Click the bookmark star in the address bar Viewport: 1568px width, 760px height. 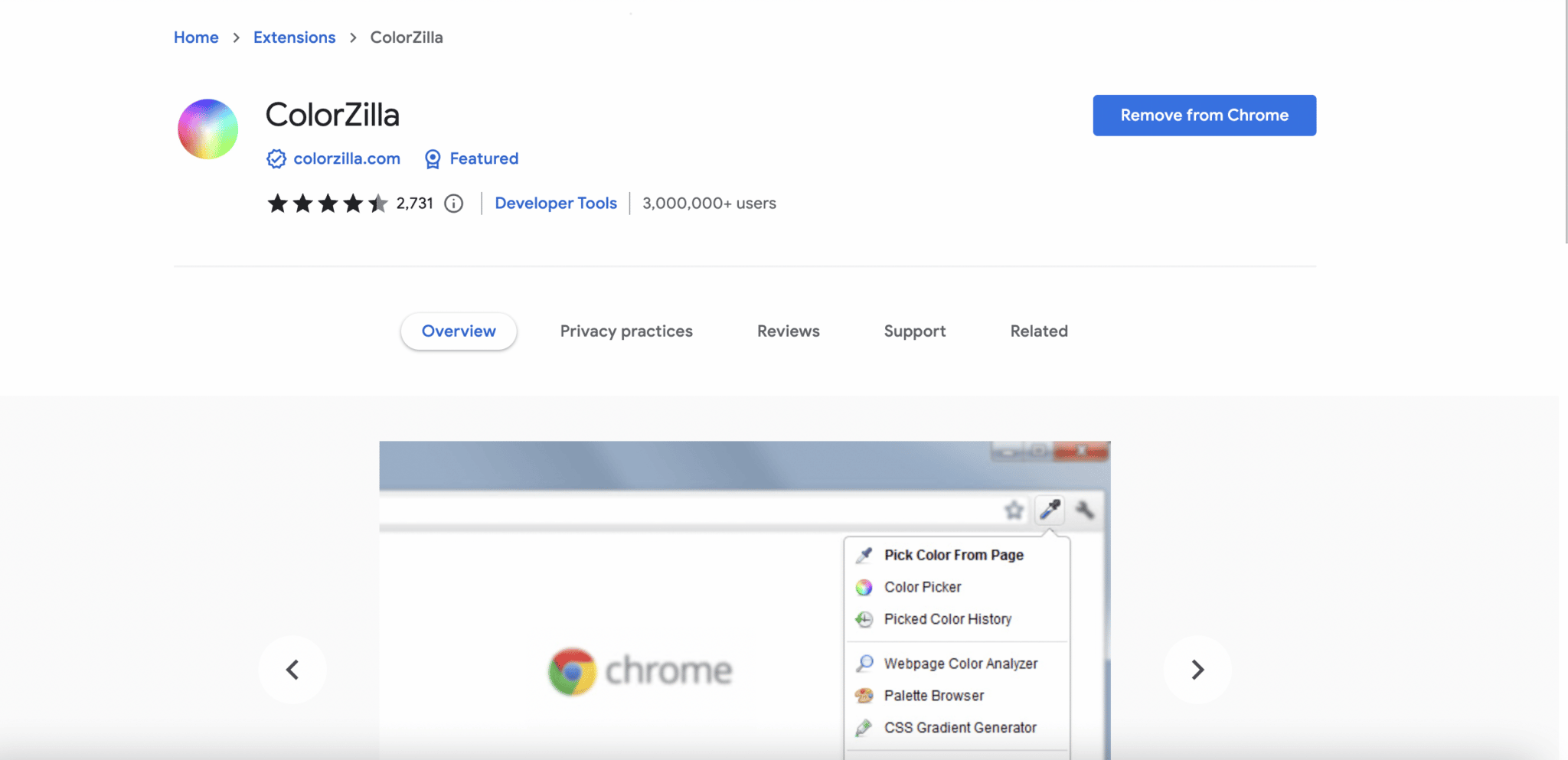[1014, 510]
